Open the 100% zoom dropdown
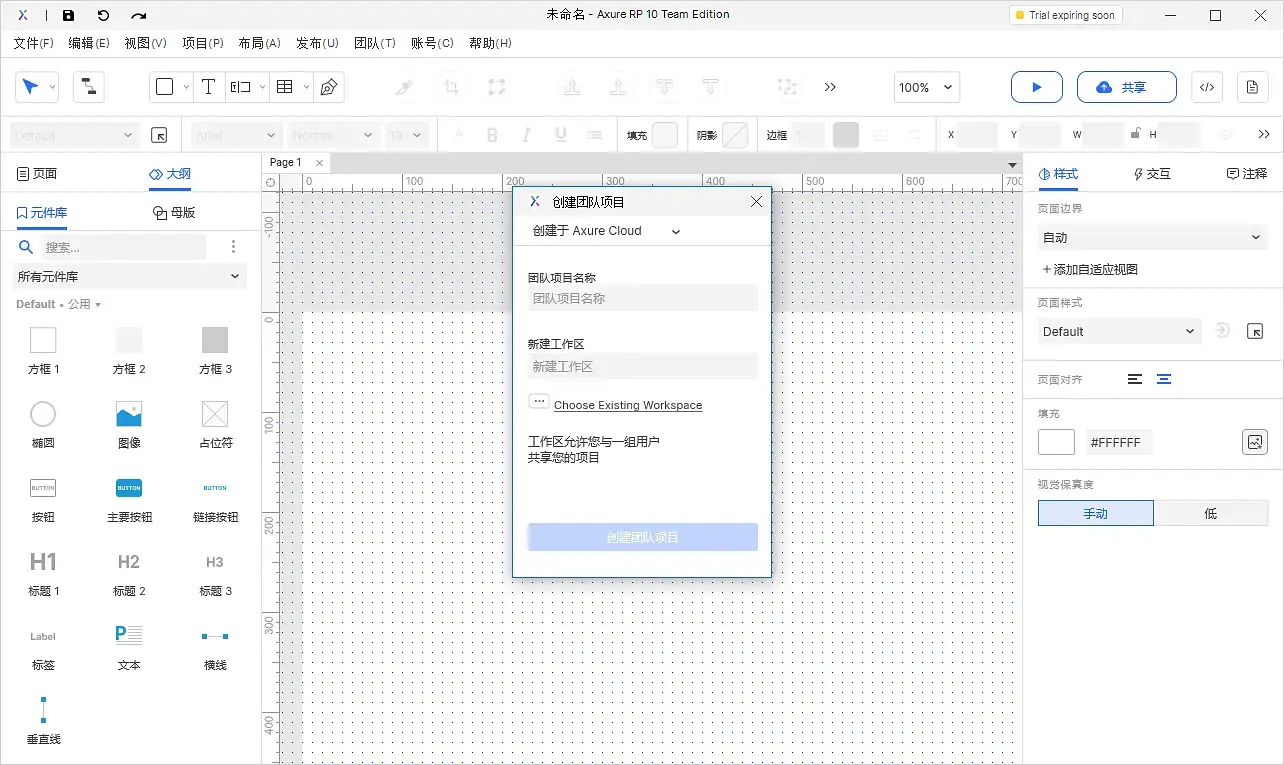Image resolution: width=1284 pixels, height=765 pixels. (x=925, y=87)
